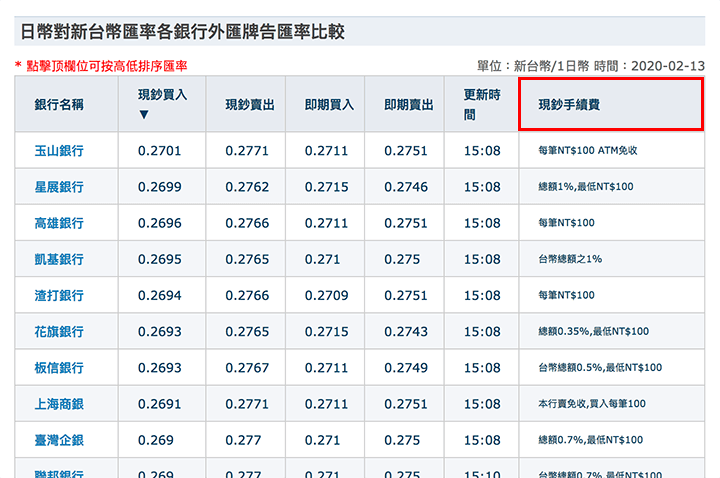Screen dimensions: 720x478
Task: Select 花旗銀行 spot sell rate 0.2743
Action: [x=406, y=332]
